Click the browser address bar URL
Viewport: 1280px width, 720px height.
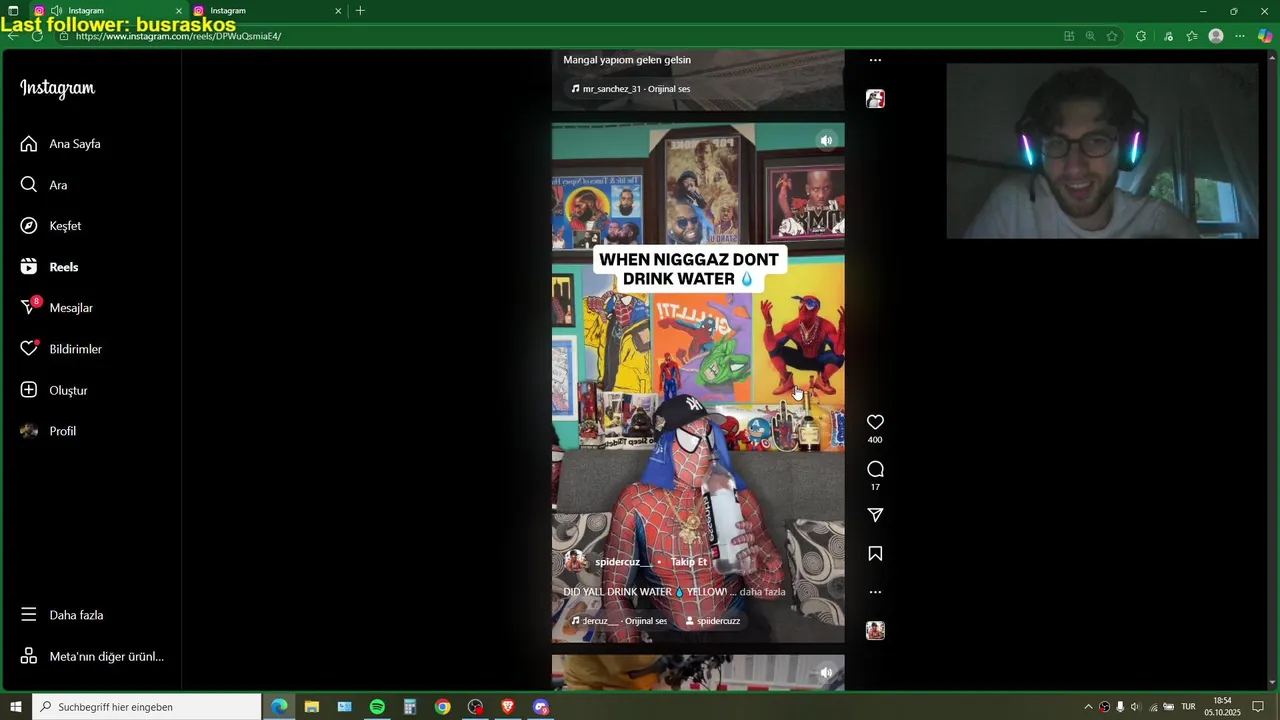pyautogui.click(x=178, y=36)
